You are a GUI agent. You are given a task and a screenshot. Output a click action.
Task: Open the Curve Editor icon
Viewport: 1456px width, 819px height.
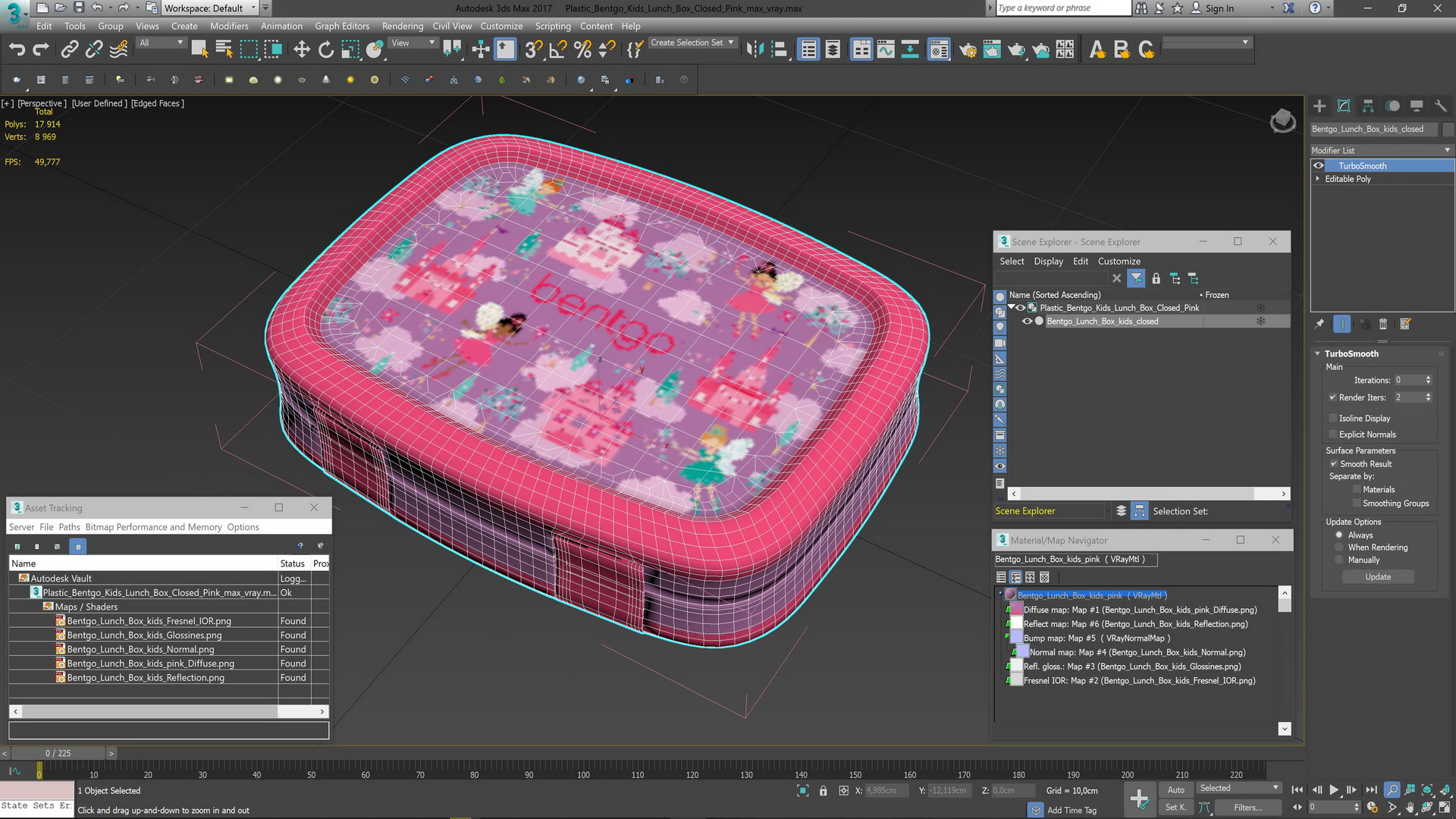pos(886,50)
